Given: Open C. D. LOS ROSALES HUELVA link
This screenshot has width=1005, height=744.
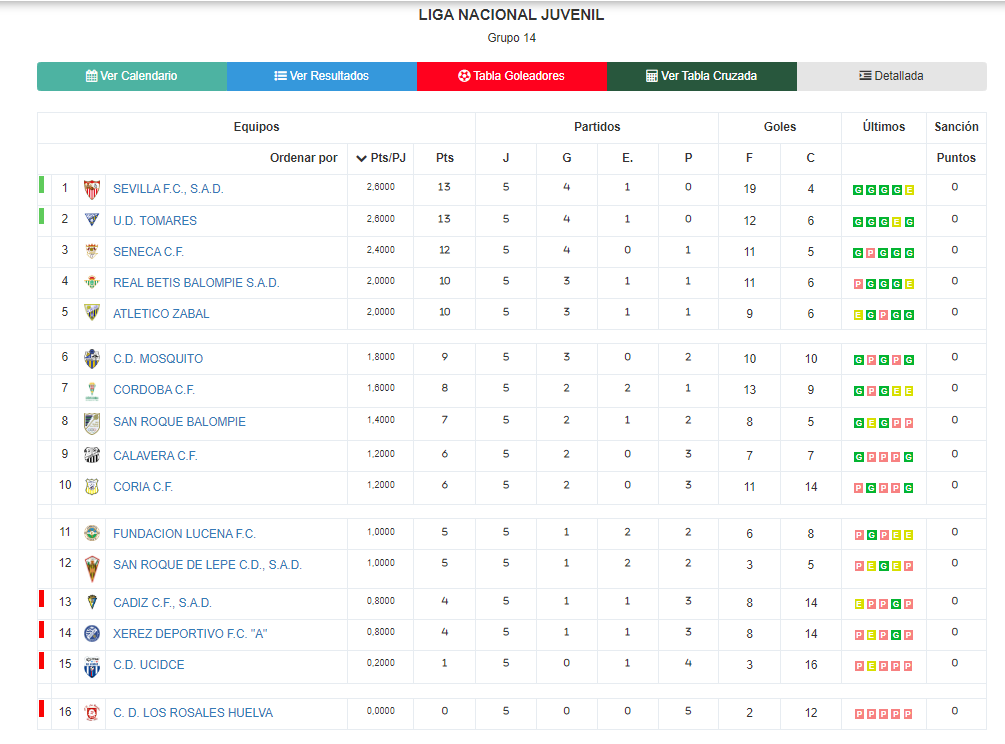Looking at the screenshot, I should click(x=193, y=713).
